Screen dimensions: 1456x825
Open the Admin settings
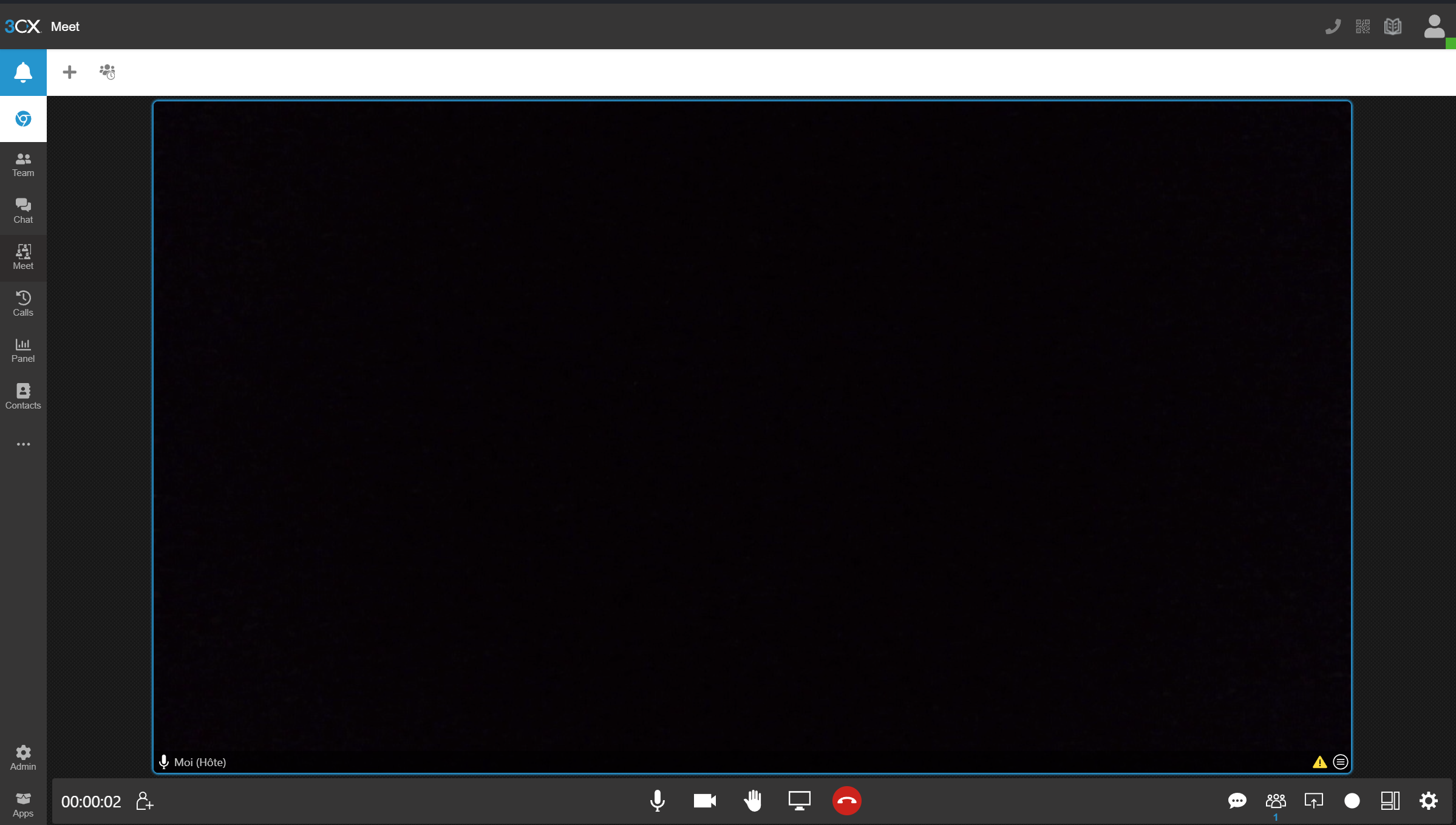23,758
